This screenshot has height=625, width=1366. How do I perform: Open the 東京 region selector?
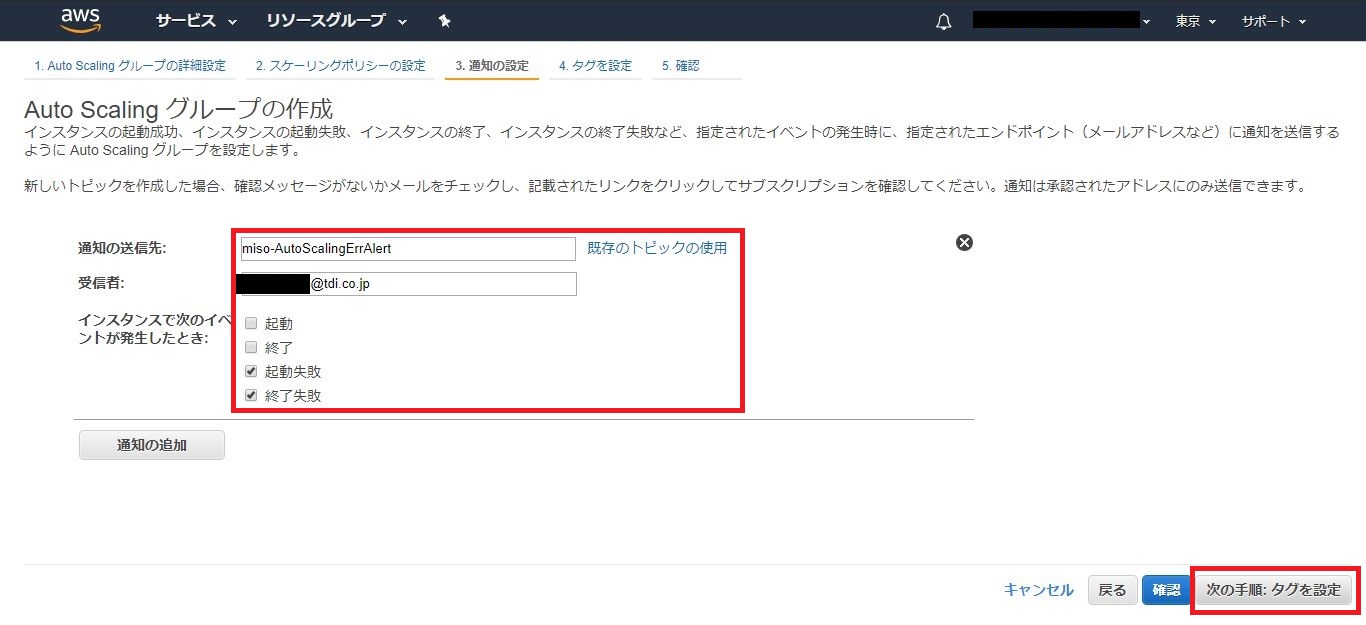coord(1195,21)
